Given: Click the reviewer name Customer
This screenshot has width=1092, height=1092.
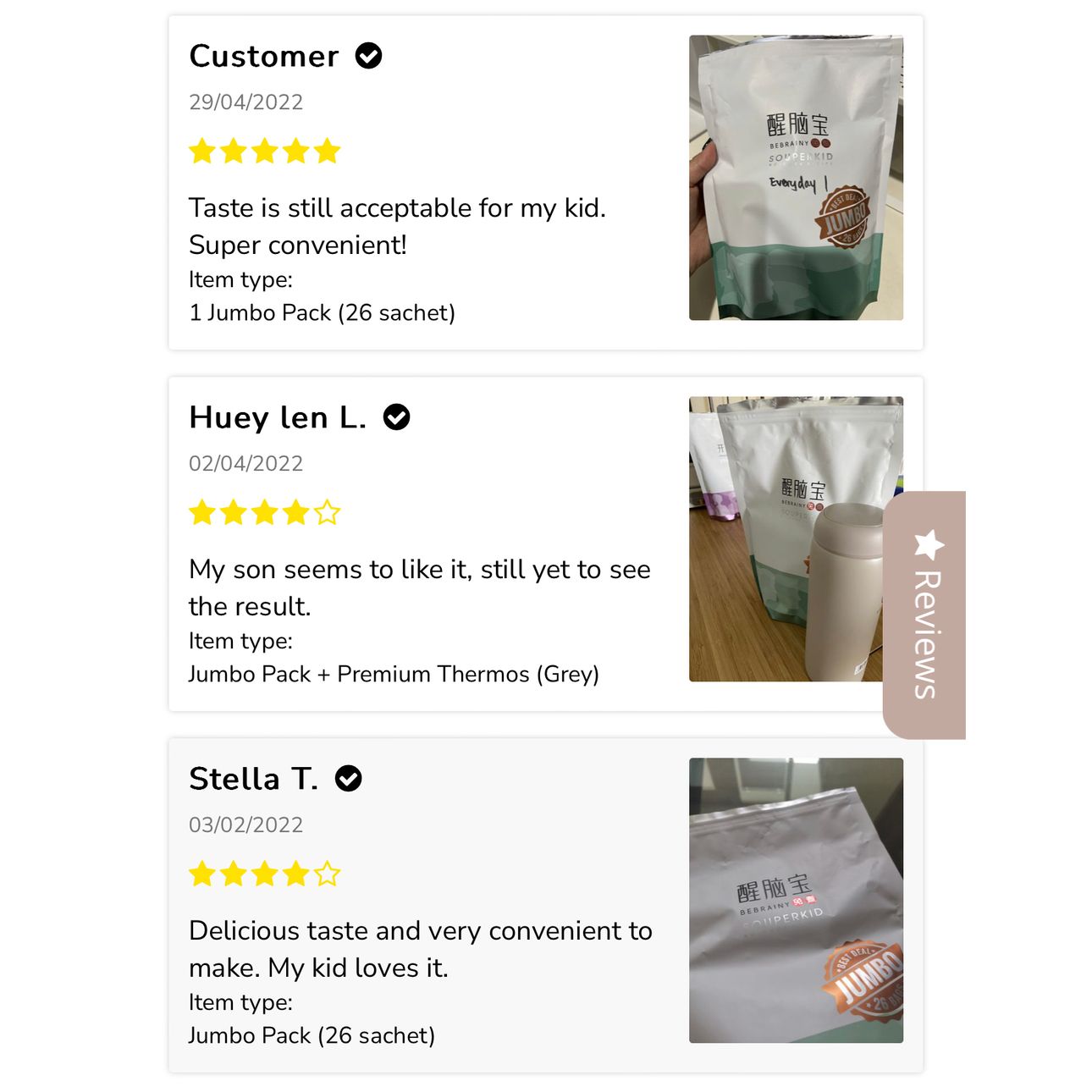Looking at the screenshot, I should click(x=264, y=56).
